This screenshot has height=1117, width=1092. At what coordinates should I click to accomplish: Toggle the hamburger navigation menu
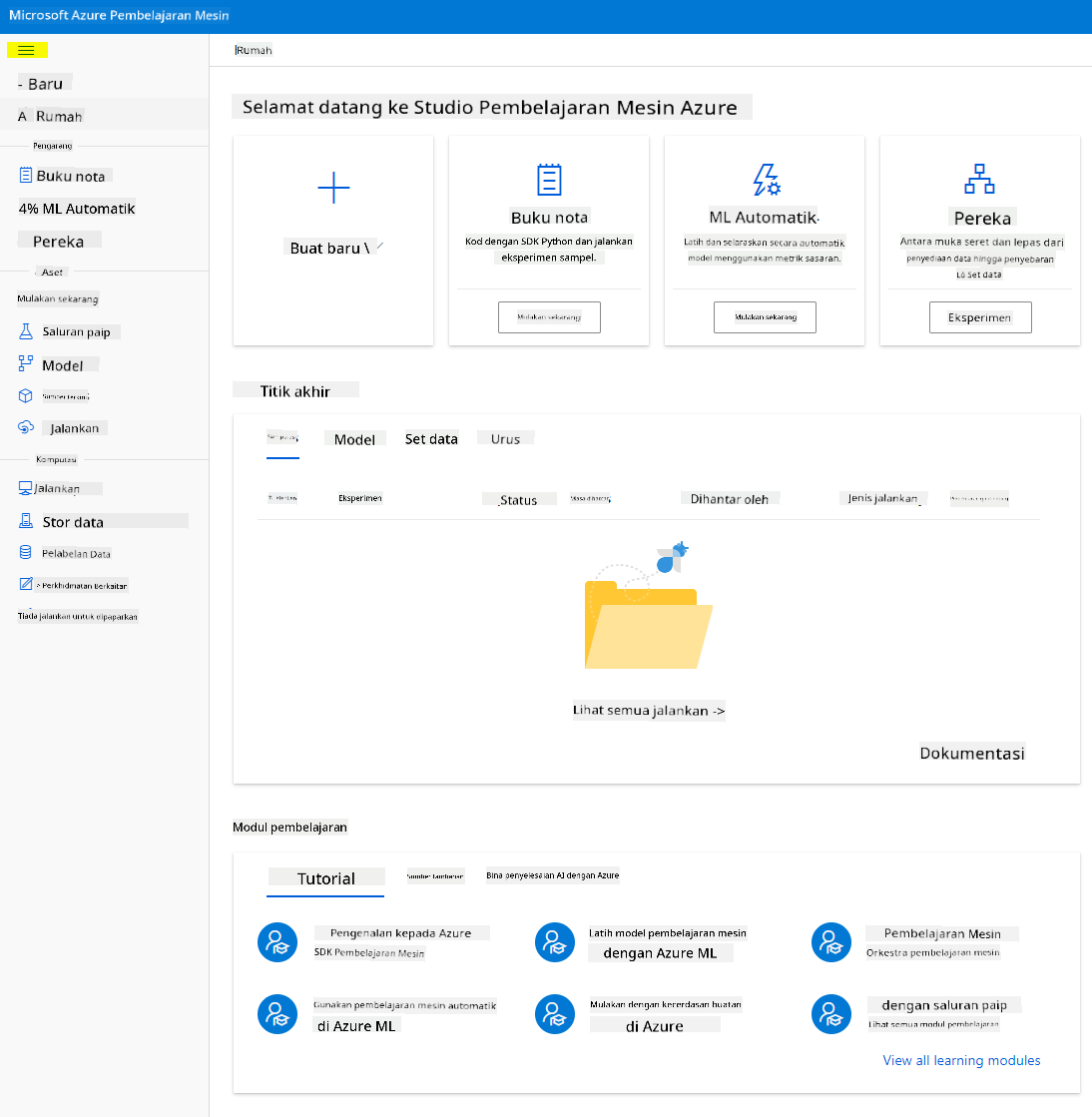point(26,51)
